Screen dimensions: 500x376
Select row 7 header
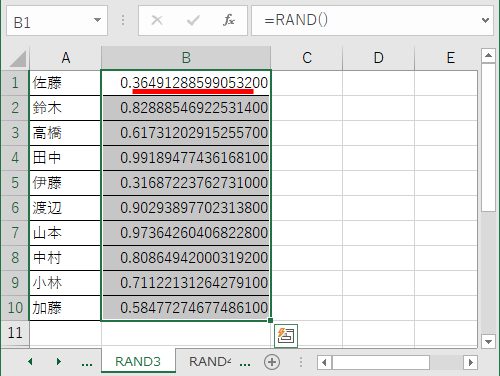tap(15, 233)
